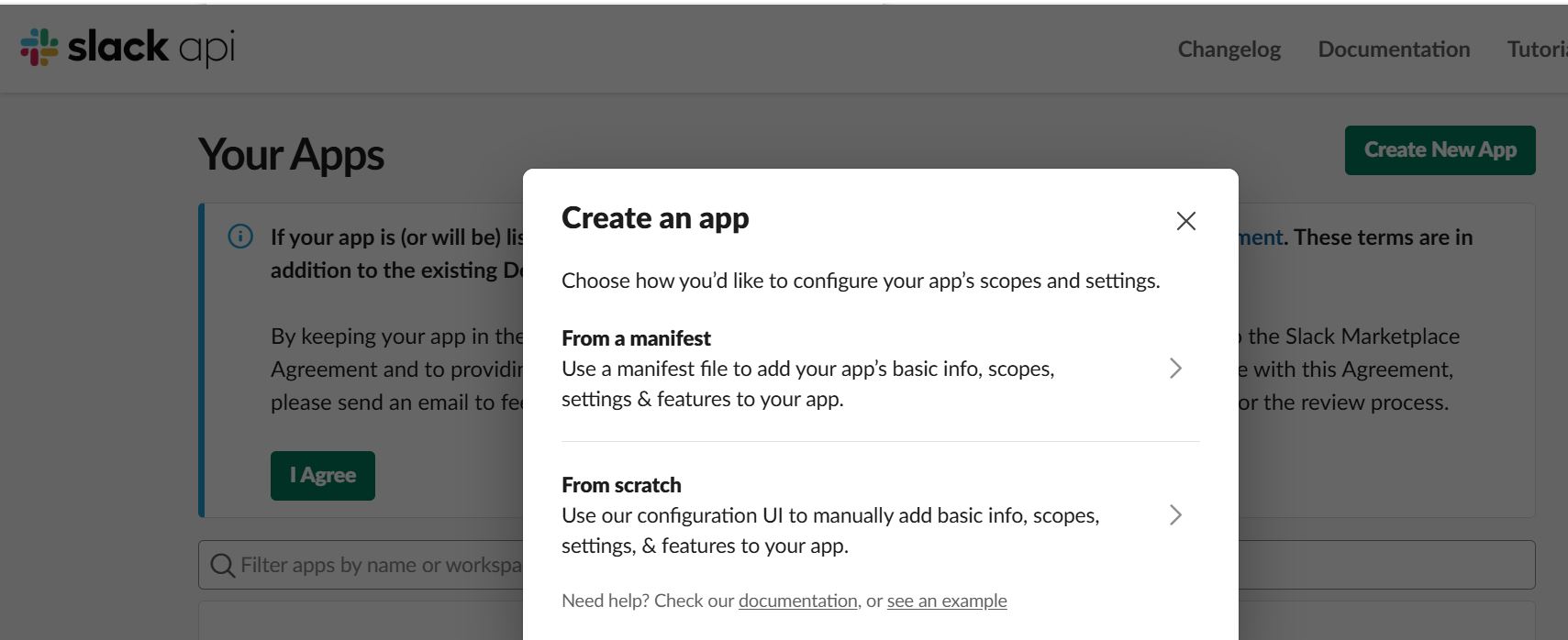1568x640 pixels.
Task: Open the see an example link
Action: [x=947, y=601]
